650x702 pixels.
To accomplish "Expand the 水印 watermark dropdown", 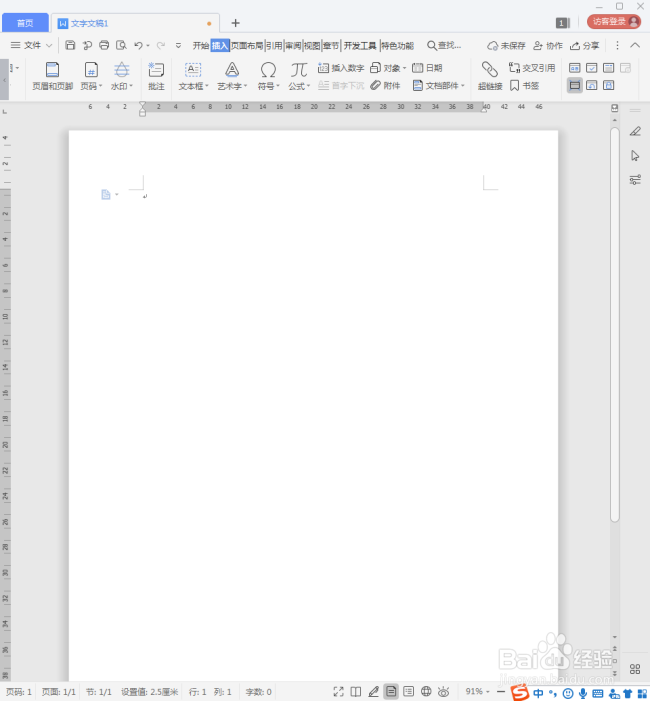I will [x=131, y=86].
